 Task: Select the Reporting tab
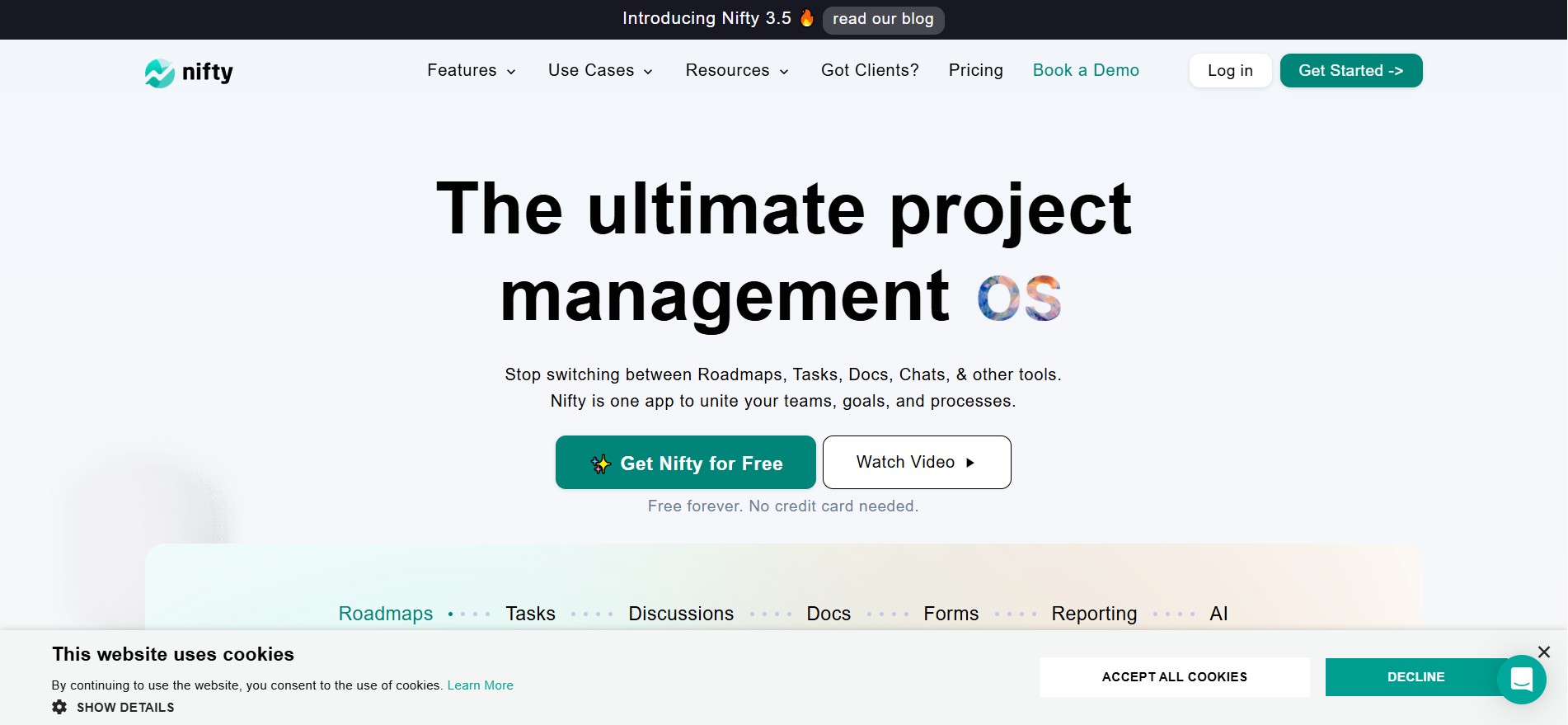click(x=1094, y=614)
